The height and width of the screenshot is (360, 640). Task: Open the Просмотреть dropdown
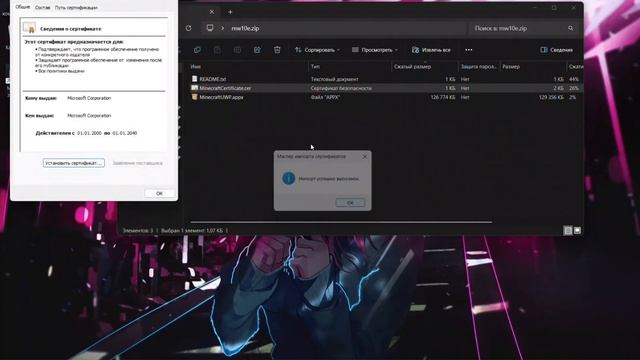point(375,50)
